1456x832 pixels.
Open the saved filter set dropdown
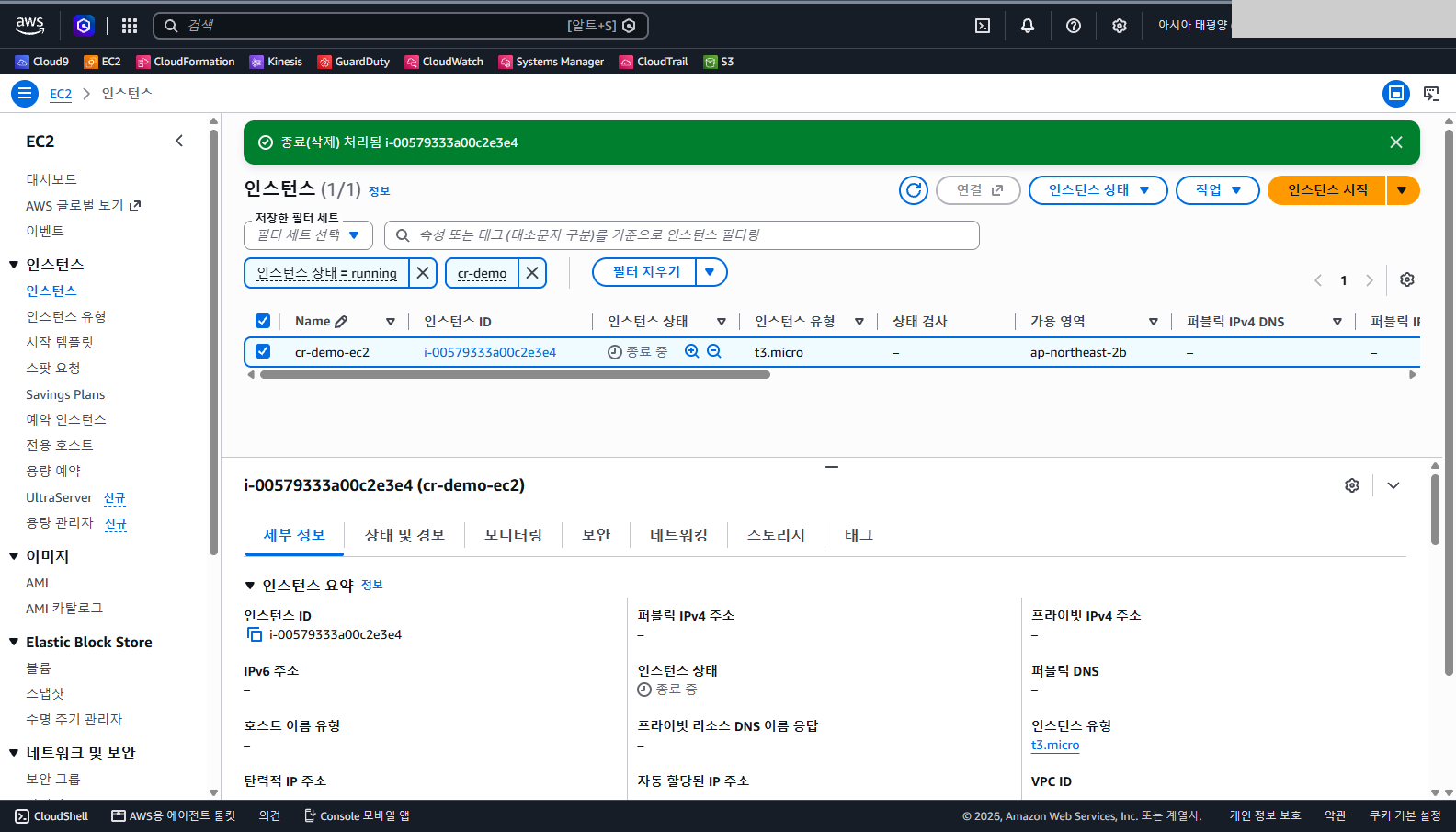(308, 235)
